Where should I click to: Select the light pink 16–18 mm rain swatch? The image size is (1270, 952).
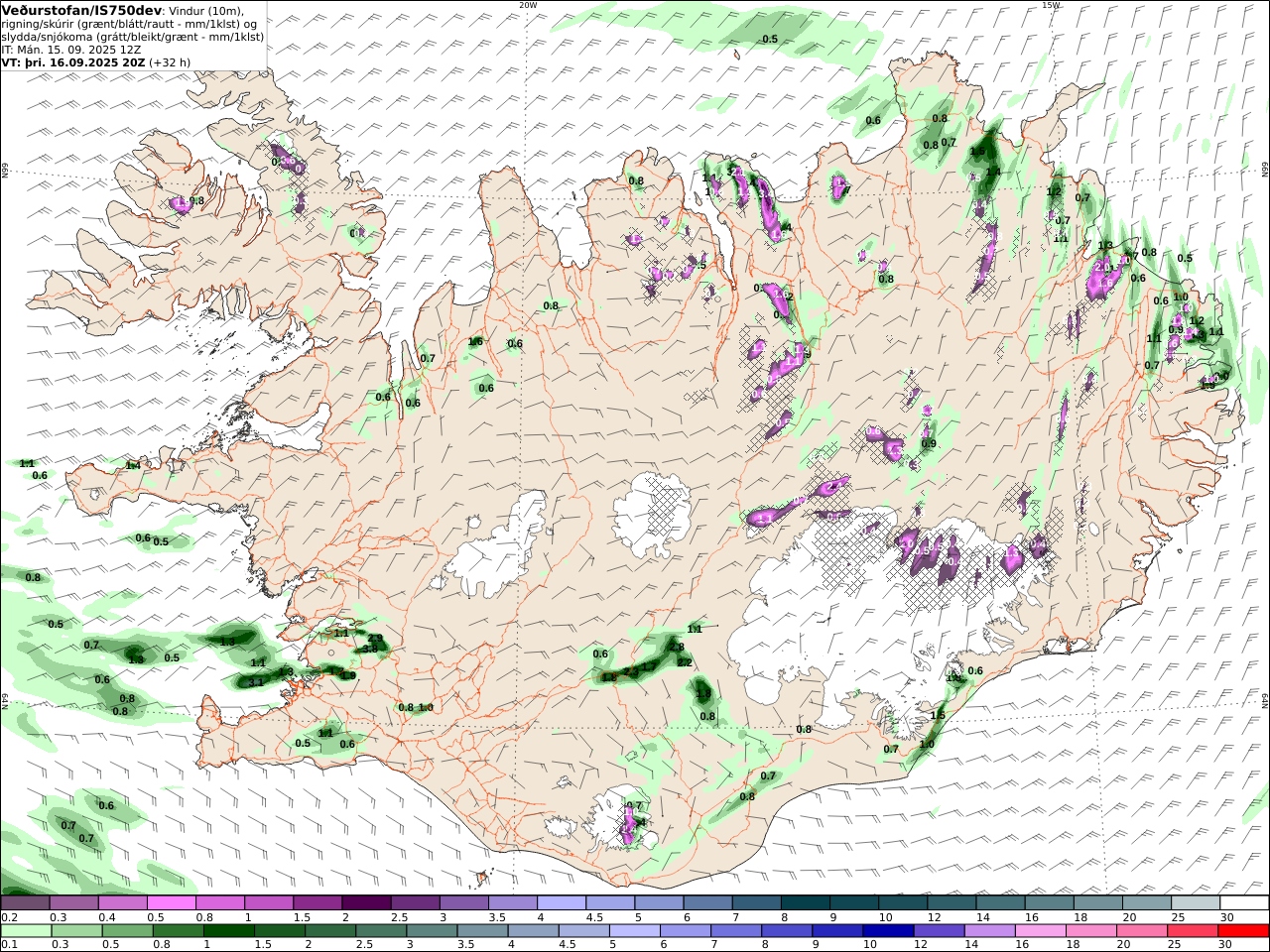[x=1041, y=931]
